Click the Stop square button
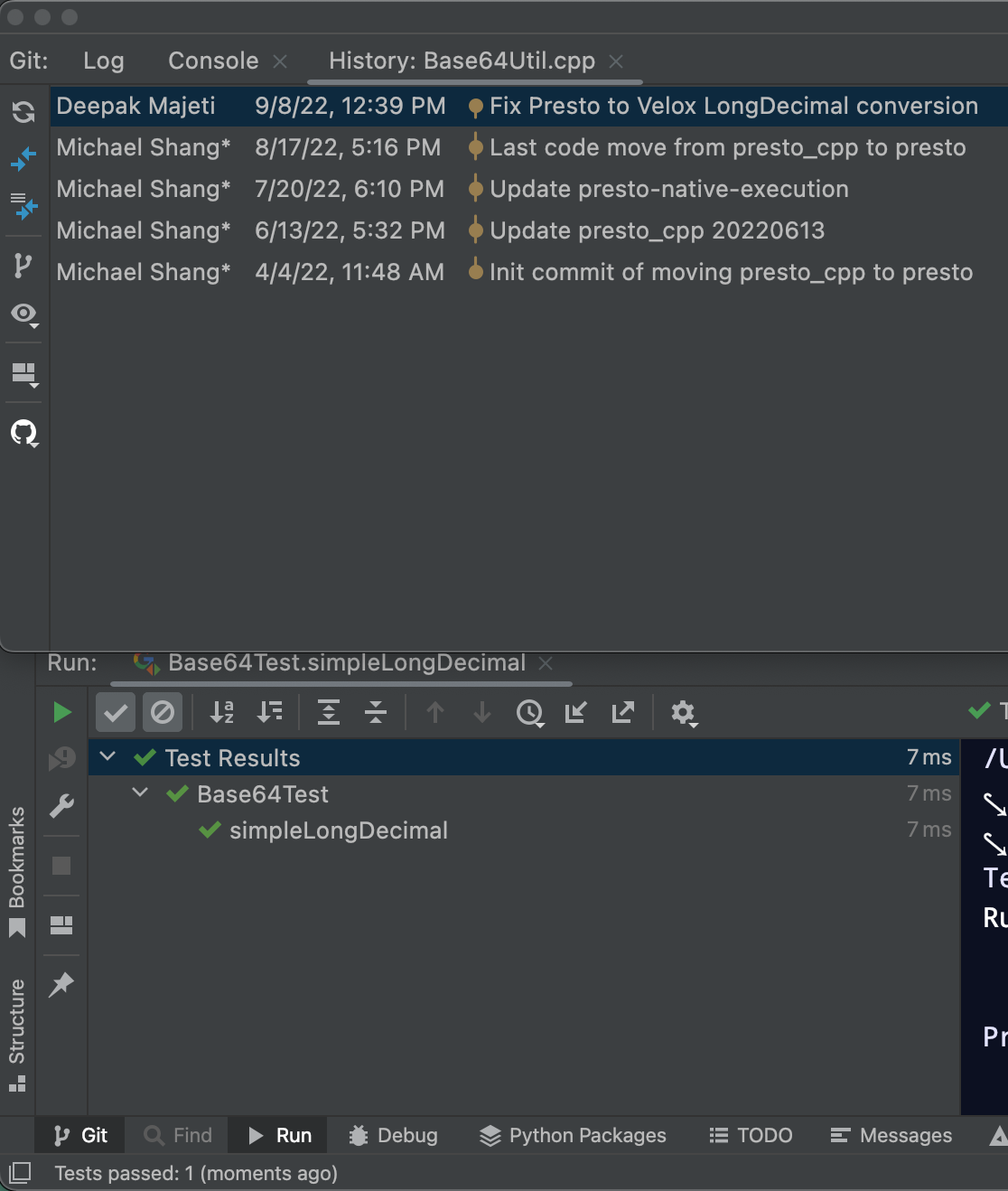 pos(61,866)
